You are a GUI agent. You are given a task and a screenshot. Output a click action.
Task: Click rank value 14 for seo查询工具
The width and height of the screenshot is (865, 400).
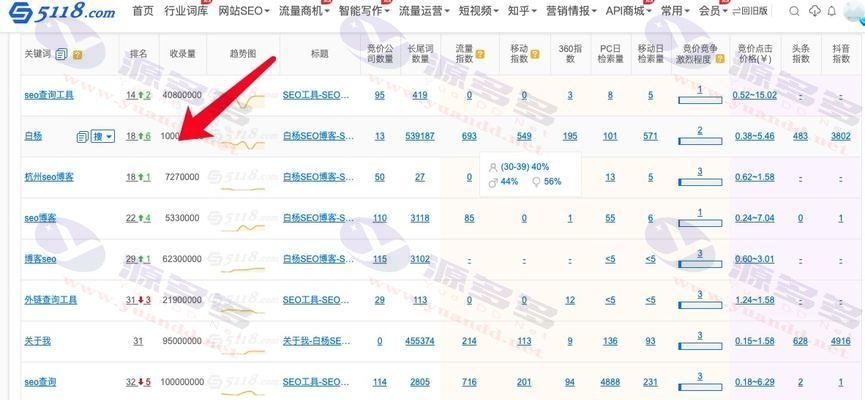(x=131, y=95)
